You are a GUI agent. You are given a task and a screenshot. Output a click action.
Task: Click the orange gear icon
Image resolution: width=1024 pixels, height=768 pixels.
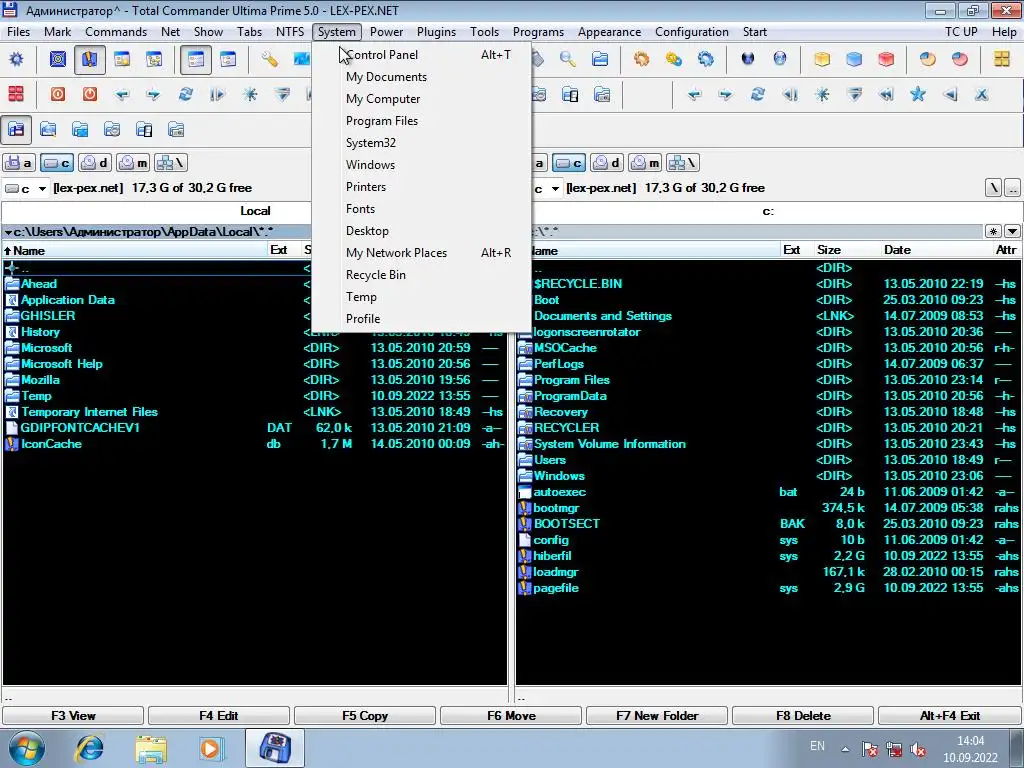click(x=641, y=59)
